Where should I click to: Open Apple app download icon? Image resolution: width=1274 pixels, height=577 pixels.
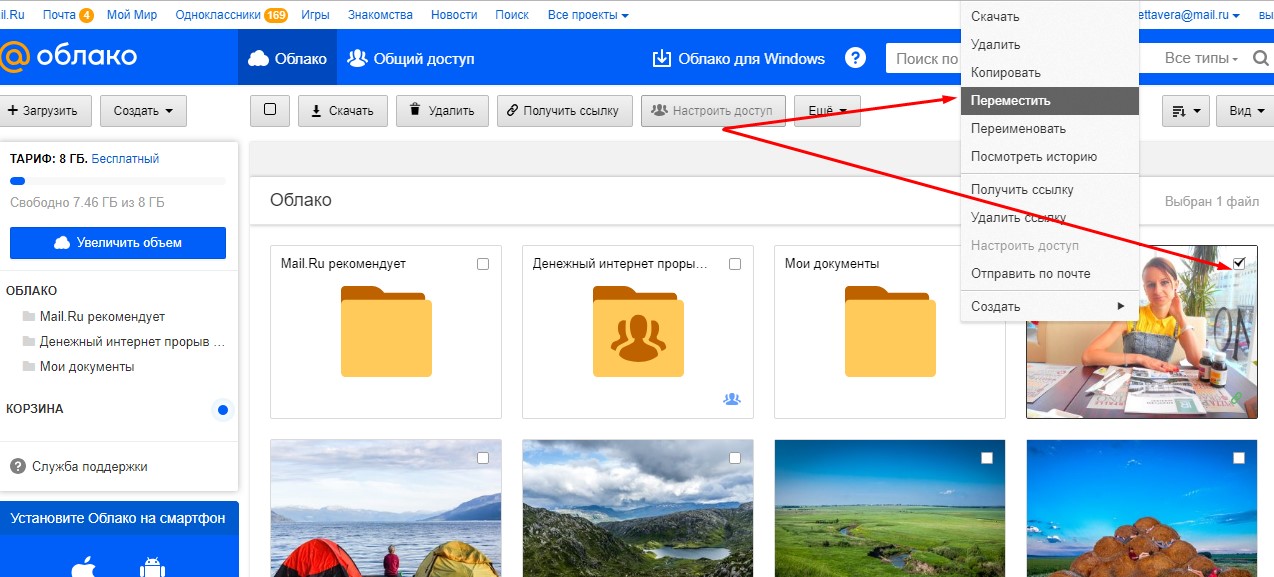coord(83,567)
